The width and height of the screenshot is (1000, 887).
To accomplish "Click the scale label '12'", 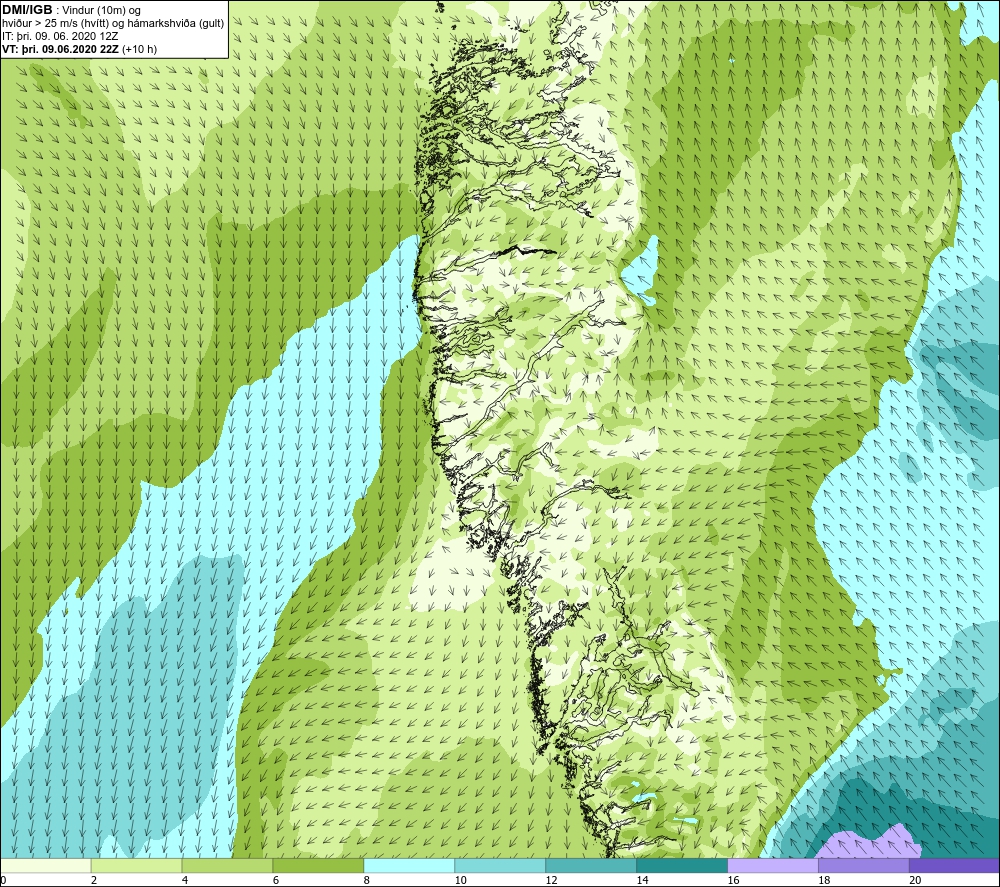I will [552, 880].
